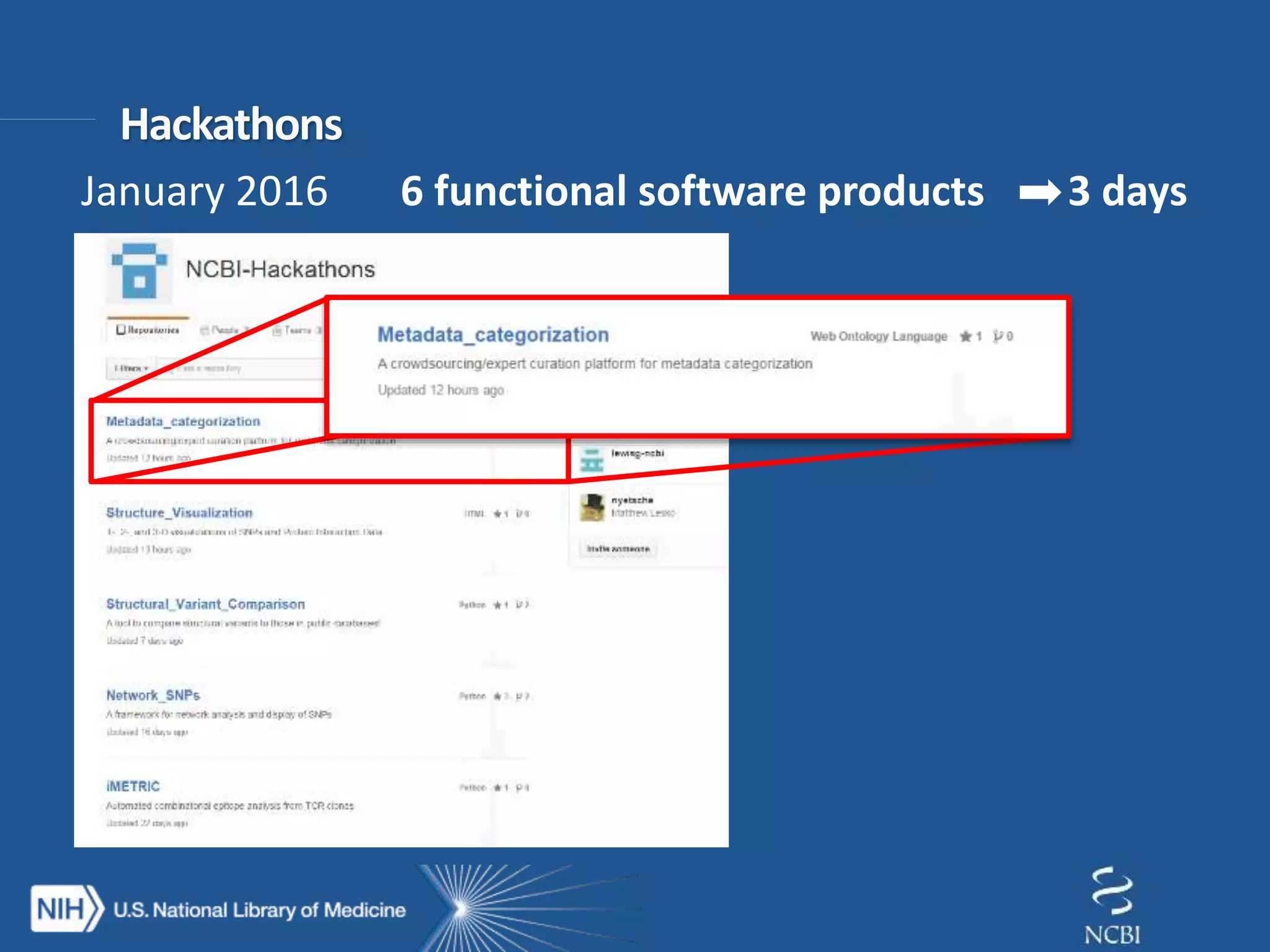The width and height of the screenshot is (1270, 952).
Task: Select the Web Ontology Language label
Action: 879,337
